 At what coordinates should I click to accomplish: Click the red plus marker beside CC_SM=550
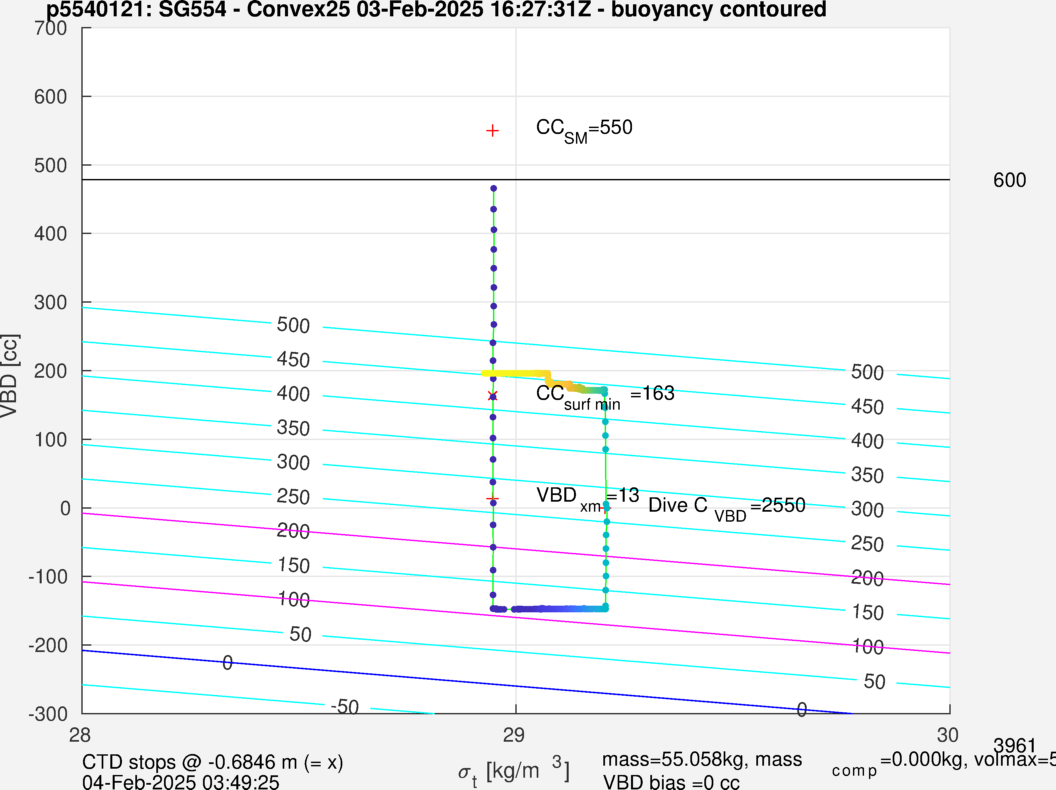(x=492, y=130)
